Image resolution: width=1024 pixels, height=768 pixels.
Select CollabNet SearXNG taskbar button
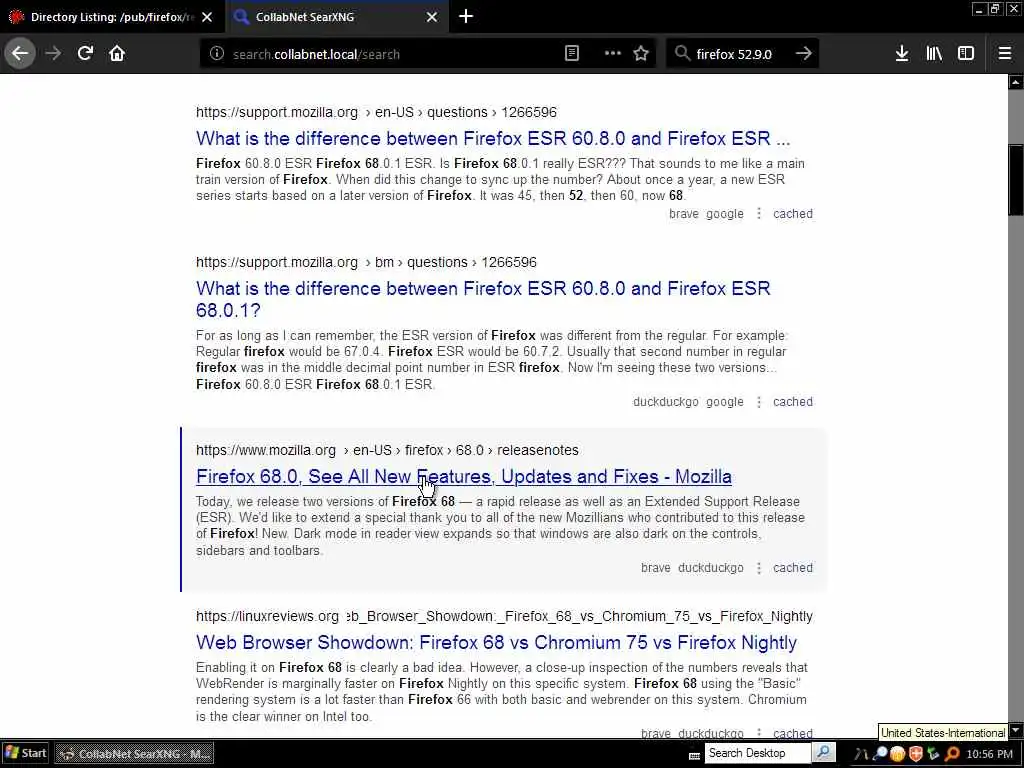click(x=134, y=754)
